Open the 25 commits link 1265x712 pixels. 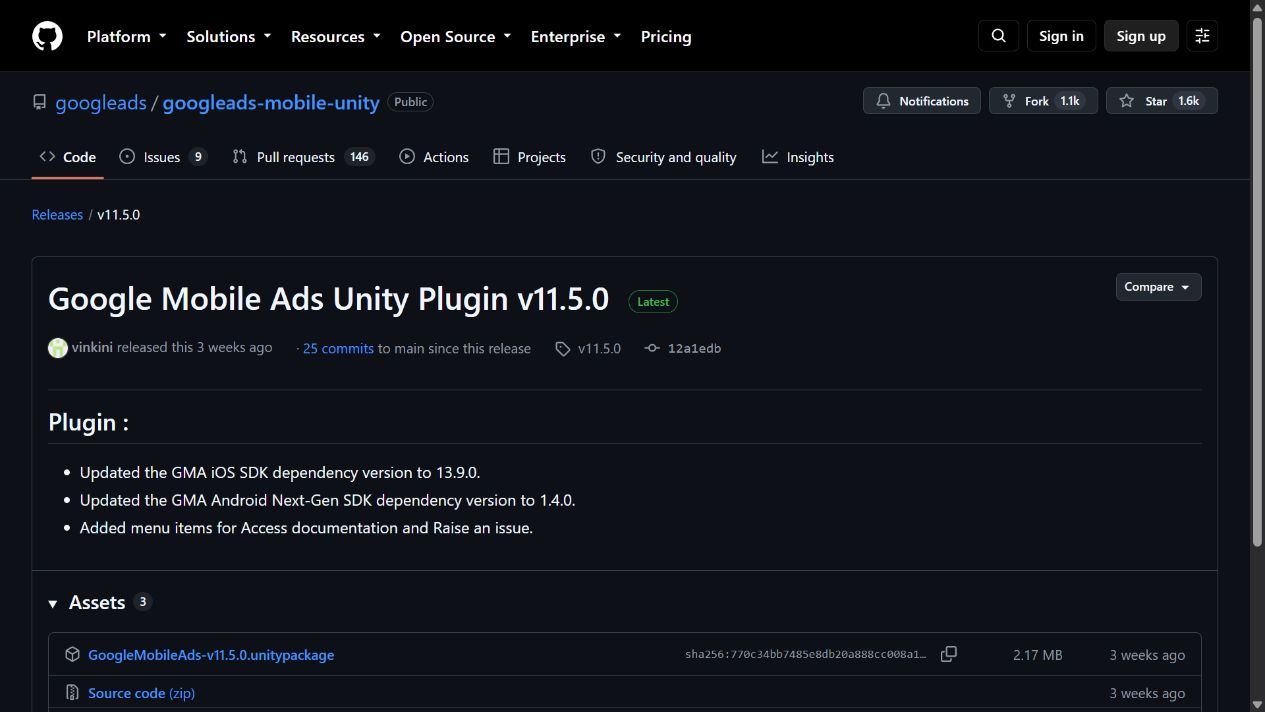coord(338,348)
